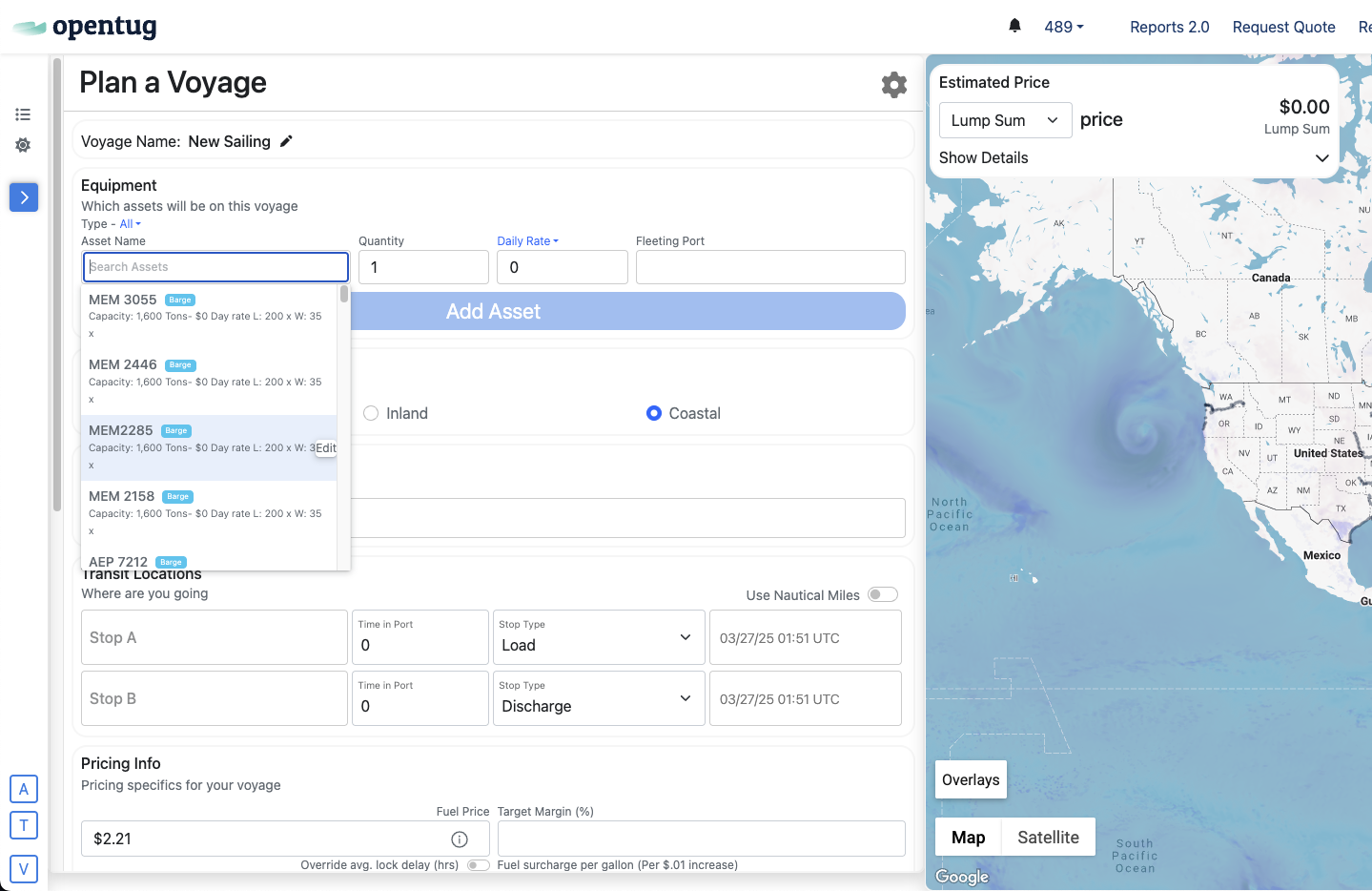Screen dimensions: 1372x891
Task: Enable Use Nautical Miles toggle
Action: (x=882, y=594)
